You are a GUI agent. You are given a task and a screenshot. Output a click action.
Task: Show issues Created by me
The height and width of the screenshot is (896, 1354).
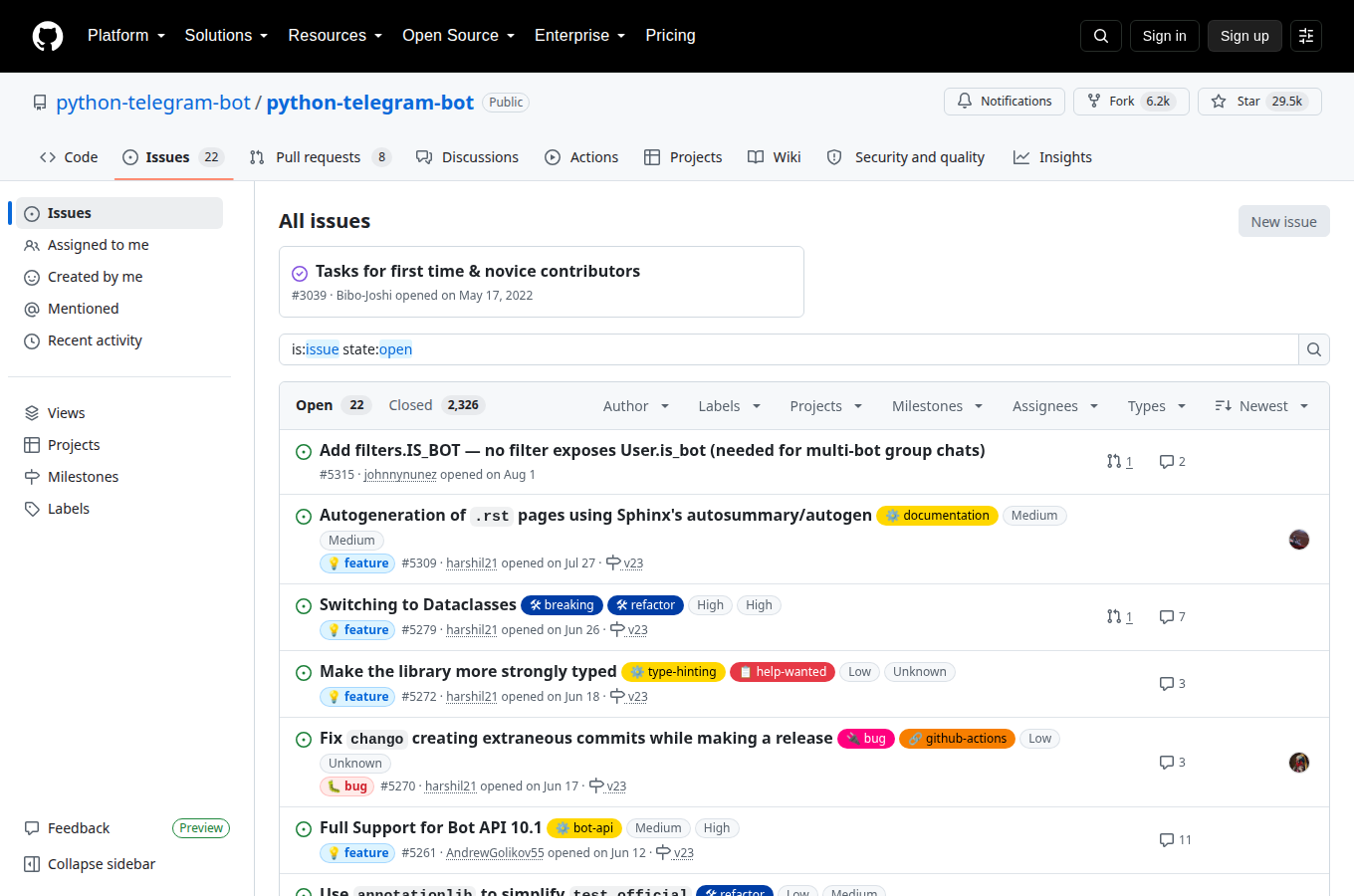point(119,277)
